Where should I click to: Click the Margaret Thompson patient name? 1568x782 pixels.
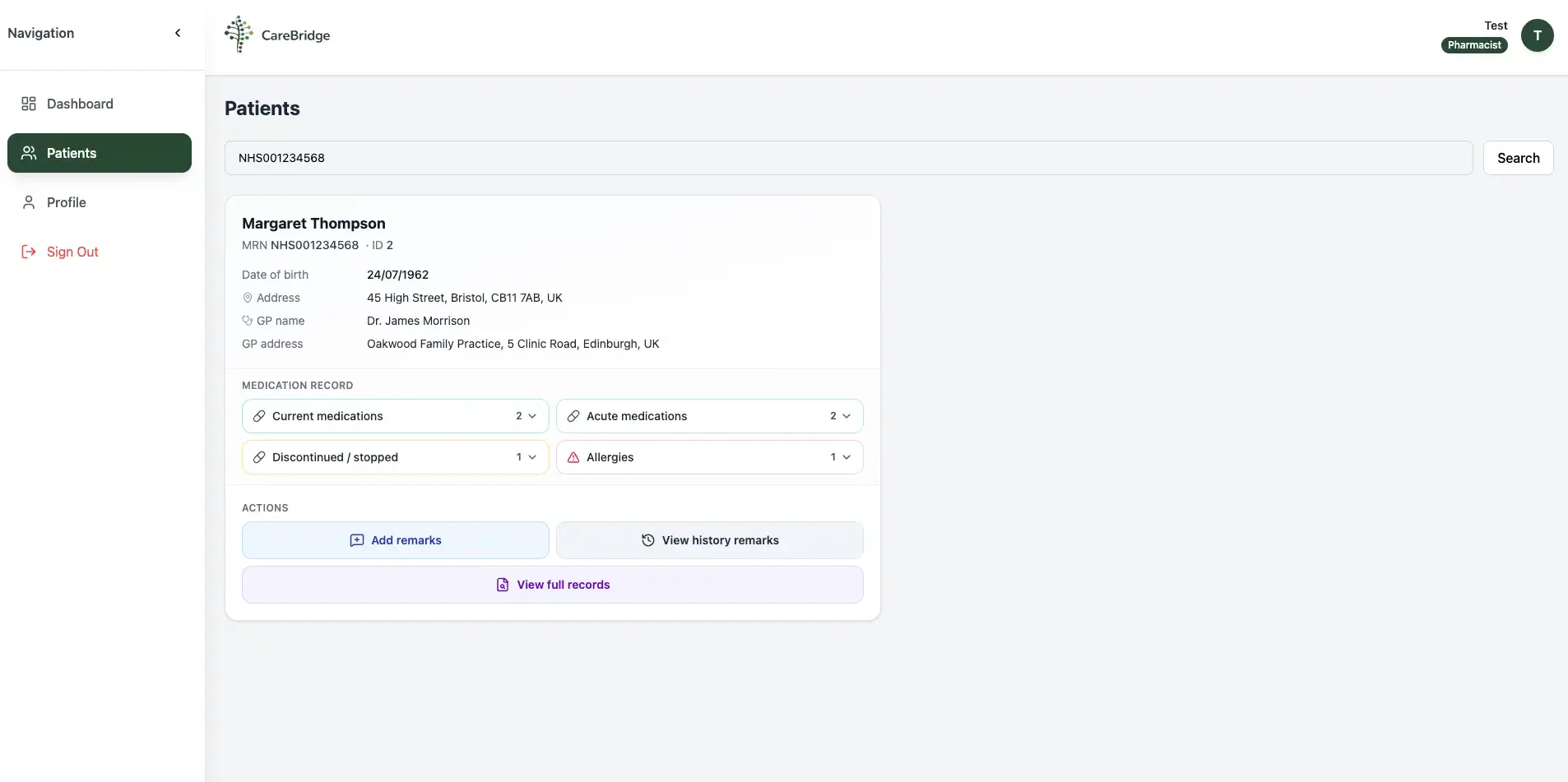313,224
